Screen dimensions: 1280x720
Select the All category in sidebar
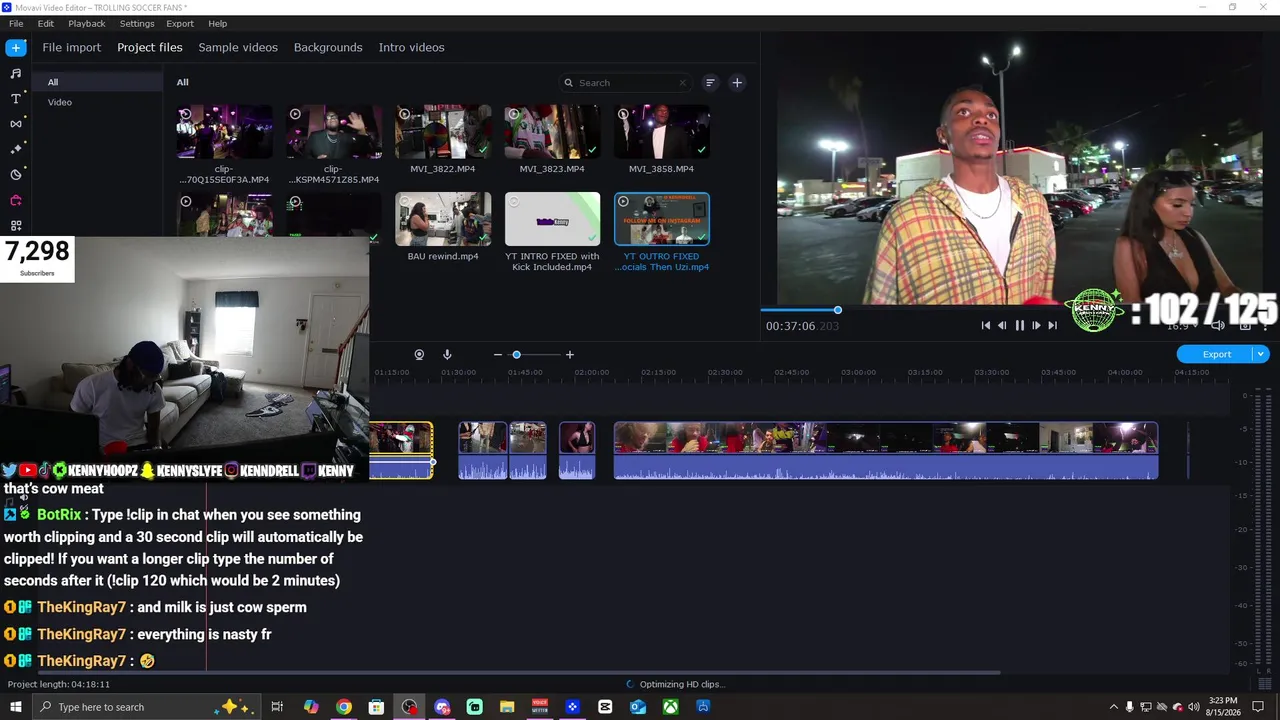pos(97,82)
